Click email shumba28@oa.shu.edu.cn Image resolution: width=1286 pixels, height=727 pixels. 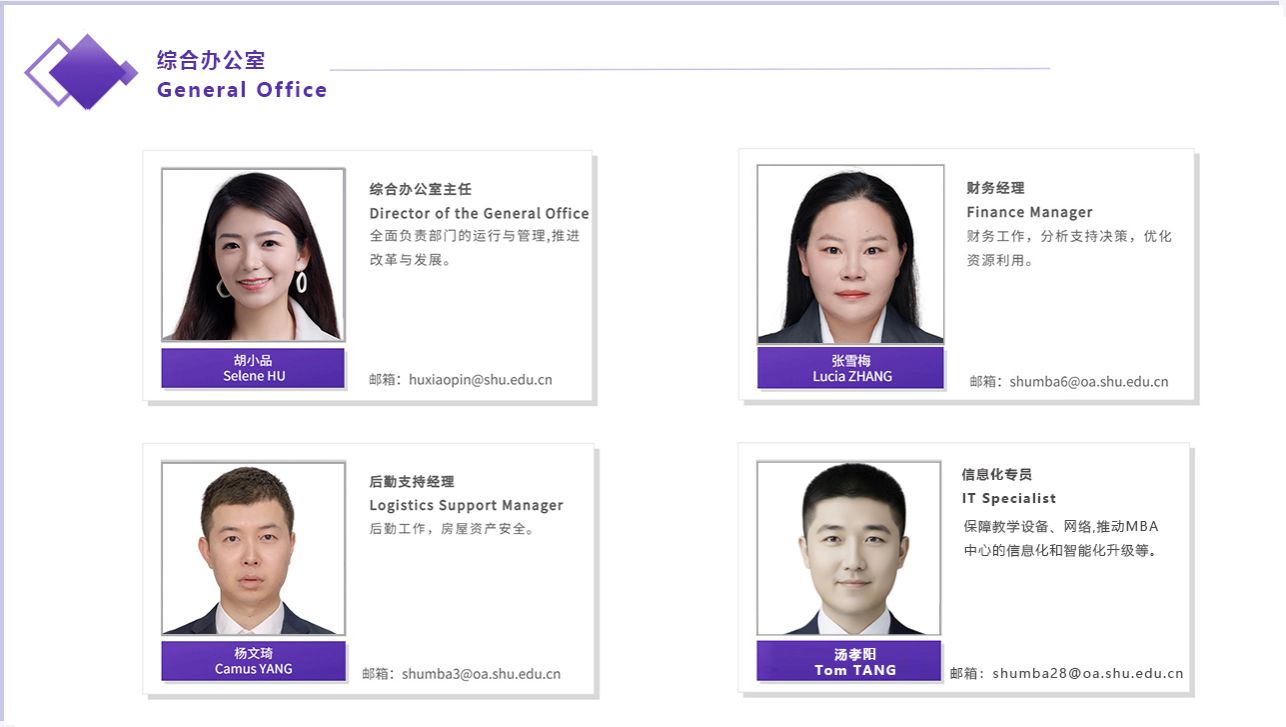[x=1087, y=673]
